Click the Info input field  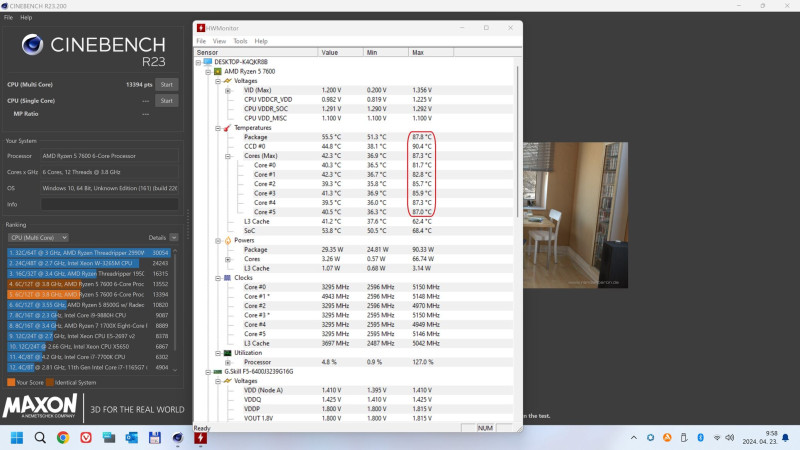click(110, 204)
